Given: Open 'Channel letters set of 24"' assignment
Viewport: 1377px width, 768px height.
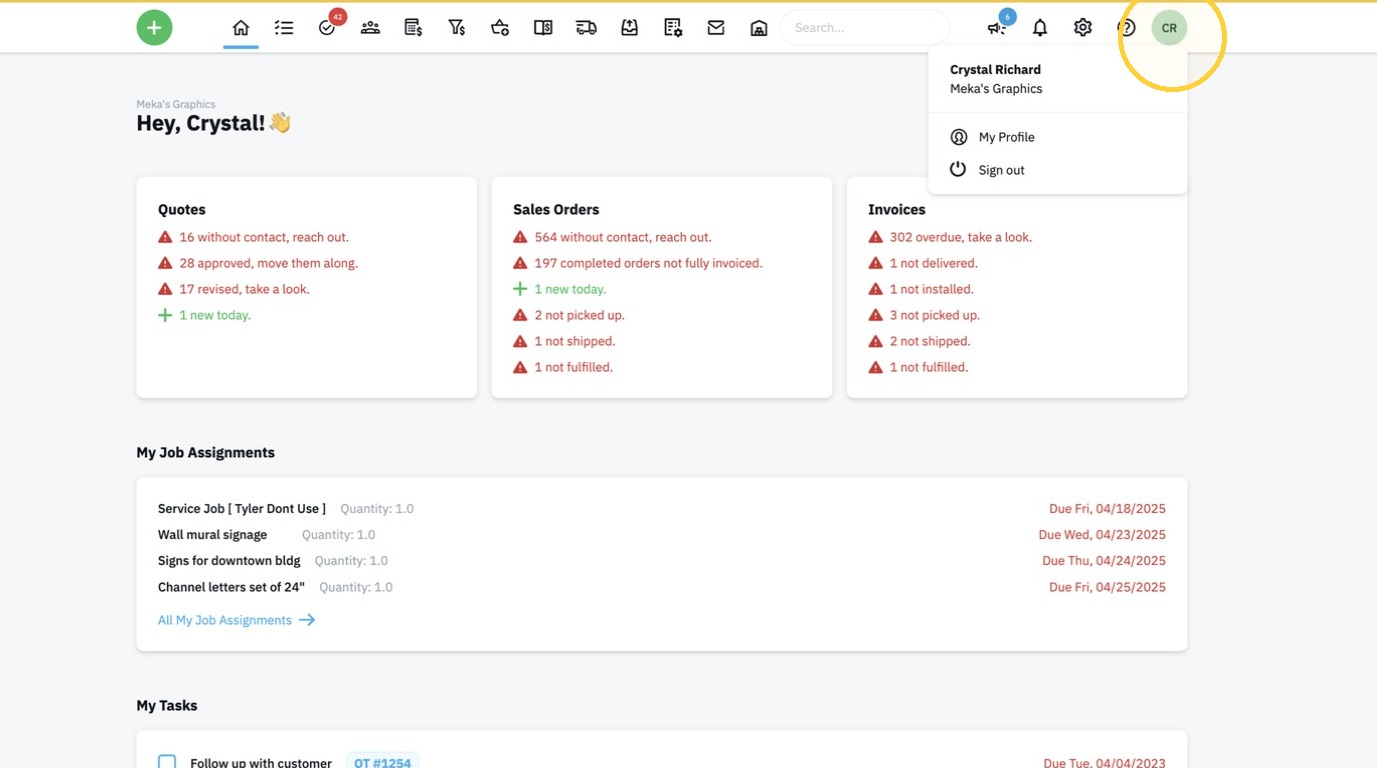Looking at the screenshot, I should click(x=231, y=587).
